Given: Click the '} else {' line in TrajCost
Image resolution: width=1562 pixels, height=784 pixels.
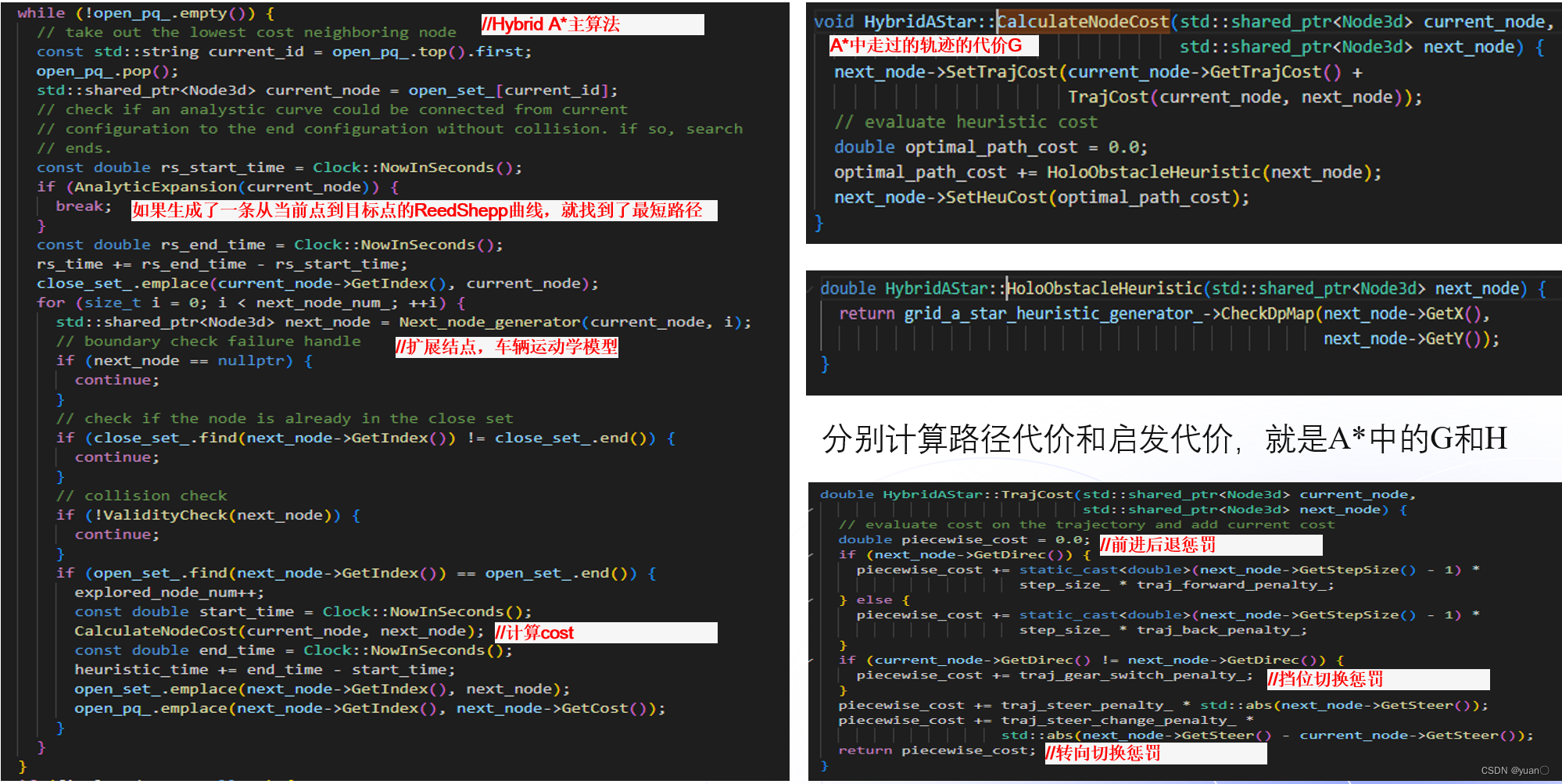Looking at the screenshot, I should click(874, 600).
